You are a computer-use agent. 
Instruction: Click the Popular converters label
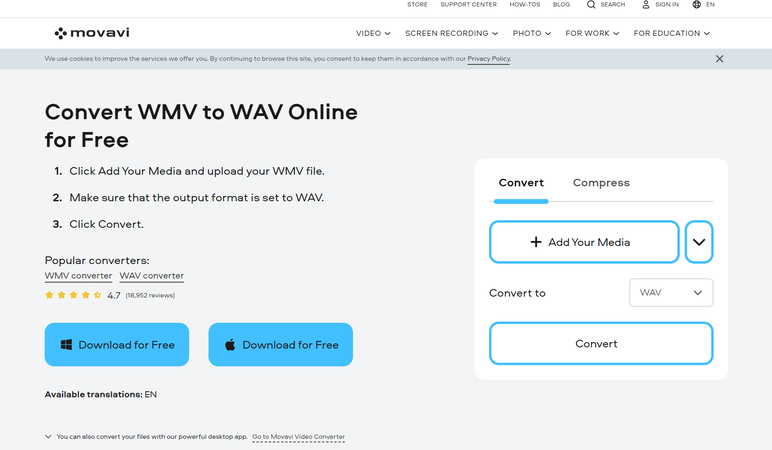click(97, 260)
